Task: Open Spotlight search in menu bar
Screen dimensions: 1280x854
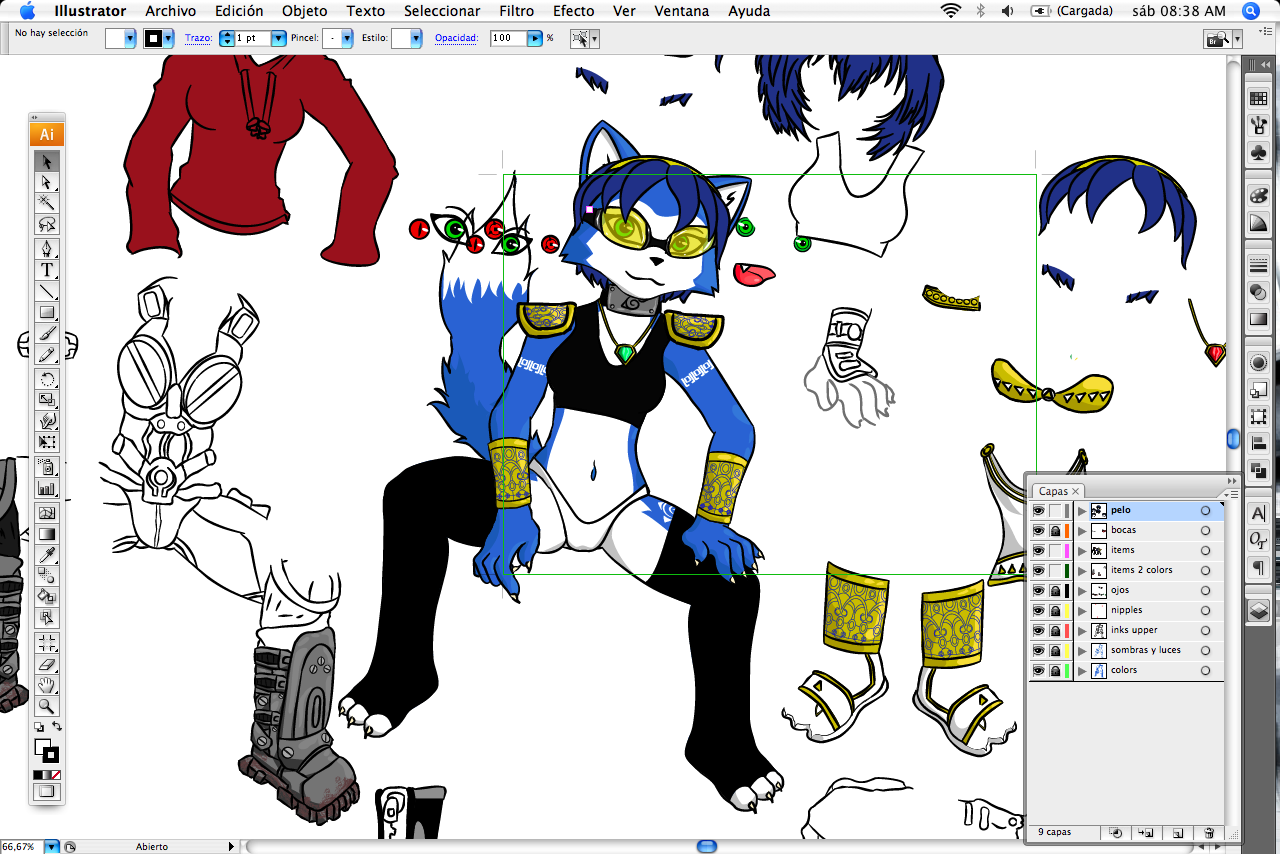Action: pyautogui.click(x=1250, y=11)
